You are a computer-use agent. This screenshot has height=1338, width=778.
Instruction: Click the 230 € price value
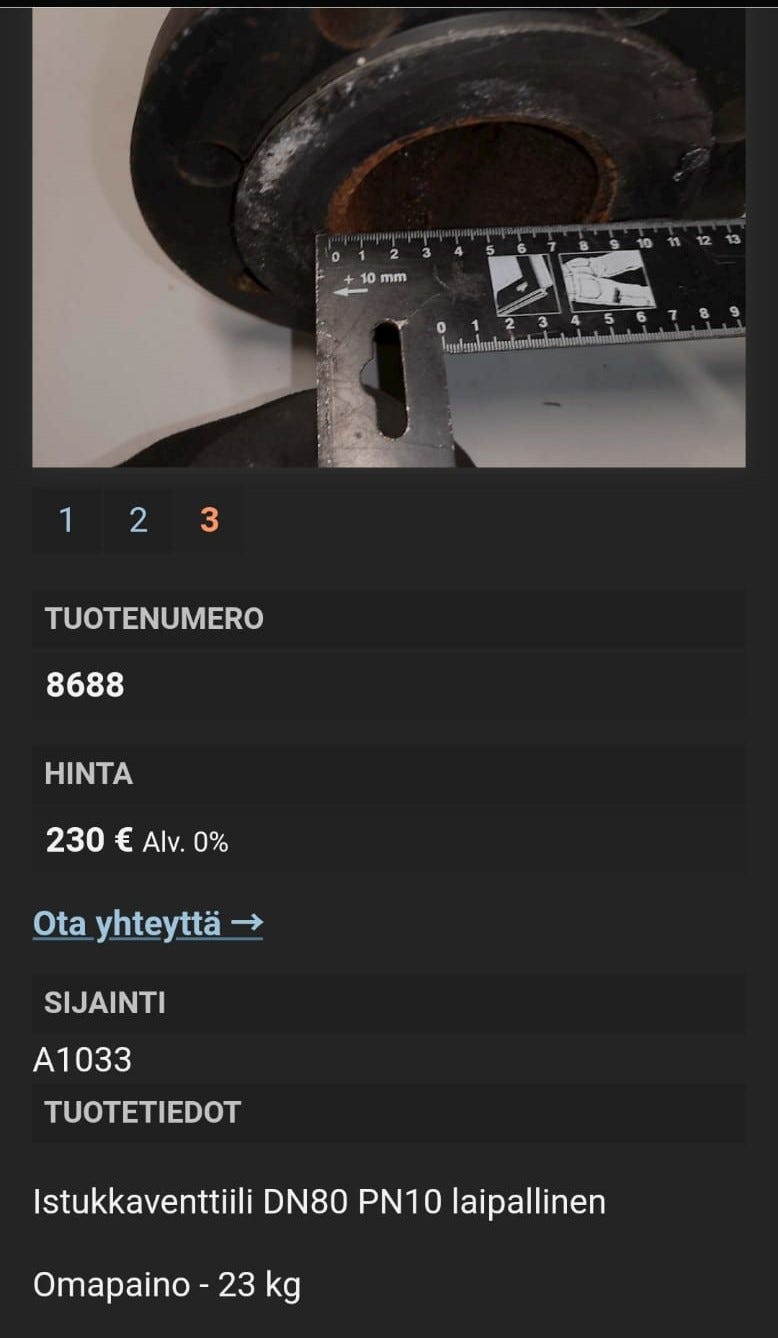[x=89, y=840]
